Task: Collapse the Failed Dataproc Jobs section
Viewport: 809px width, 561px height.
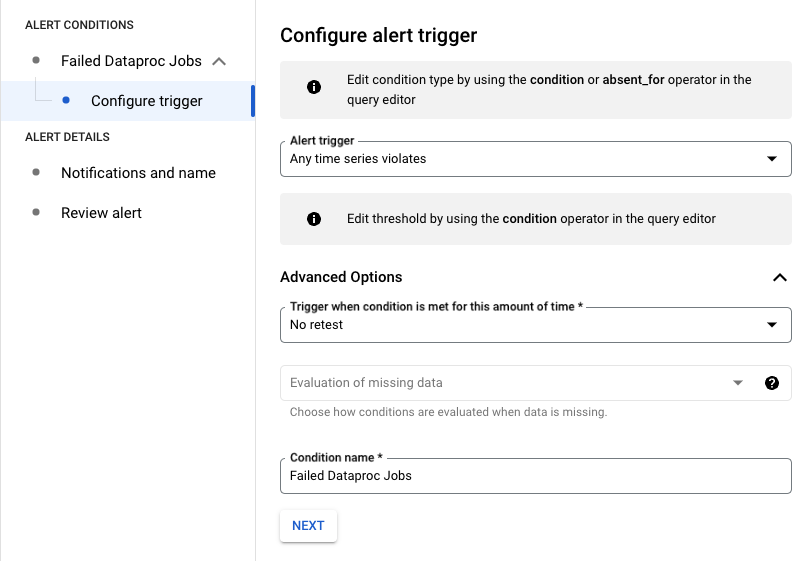Action: coord(220,61)
